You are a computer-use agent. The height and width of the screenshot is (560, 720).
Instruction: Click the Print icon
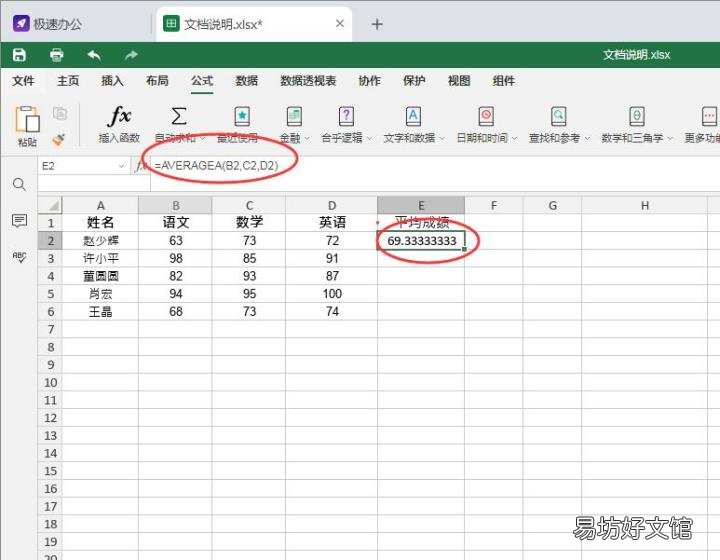(56, 55)
